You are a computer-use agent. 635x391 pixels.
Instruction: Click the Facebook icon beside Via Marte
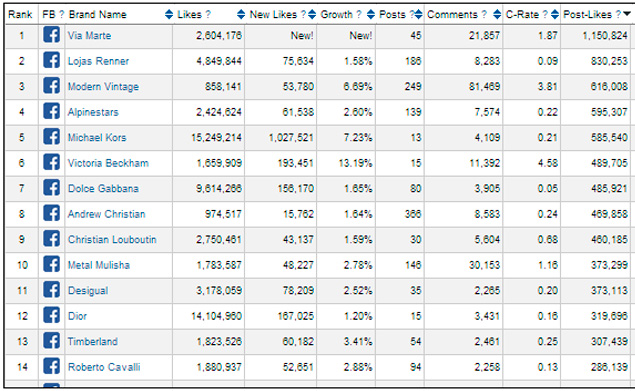(51, 35)
